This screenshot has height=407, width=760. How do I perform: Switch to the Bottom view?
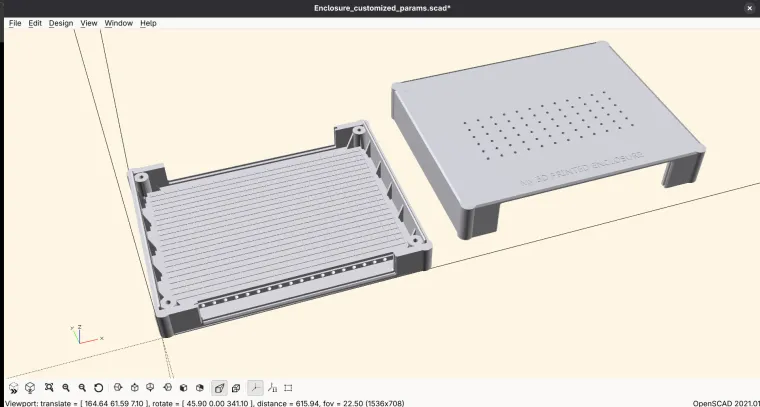pyautogui.click(x=151, y=388)
